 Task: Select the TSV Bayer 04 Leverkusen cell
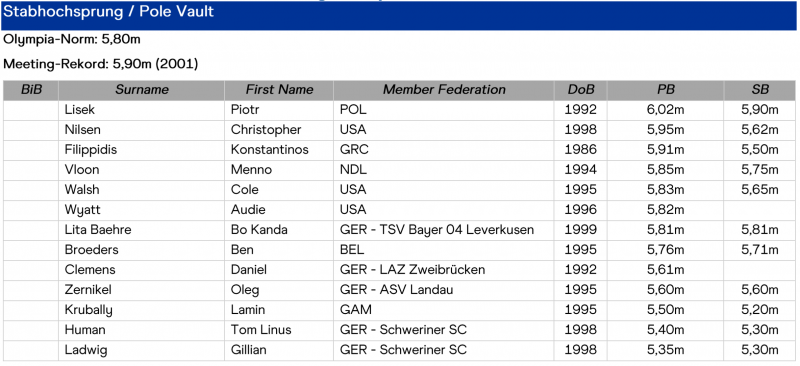click(444, 230)
